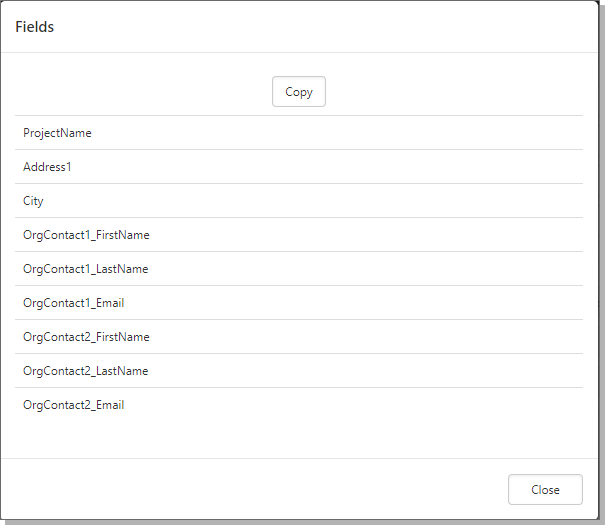Click OrgContact2_LastName in the fields list
The width and height of the screenshot is (605, 525).
(85, 371)
